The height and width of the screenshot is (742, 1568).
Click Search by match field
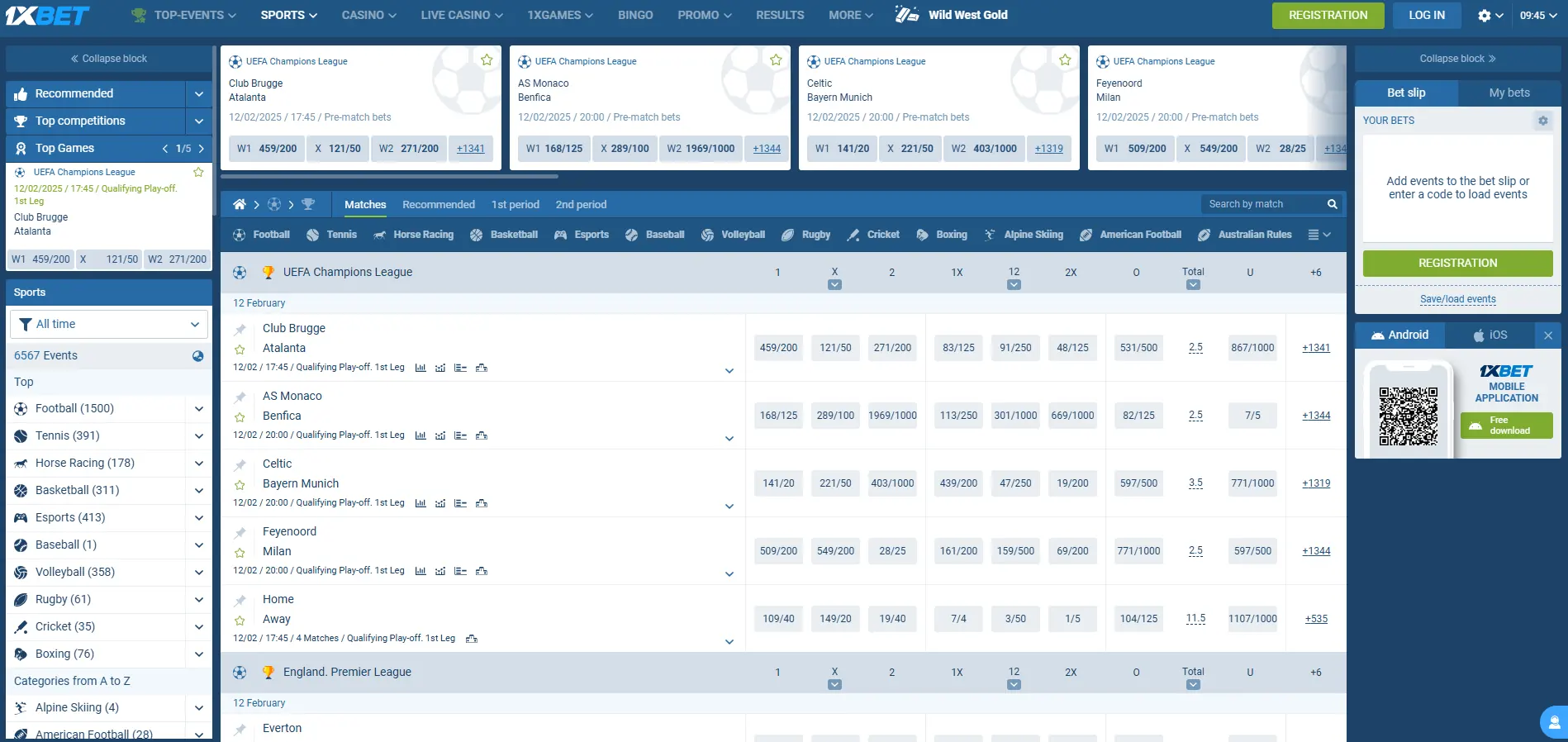click(x=1264, y=204)
